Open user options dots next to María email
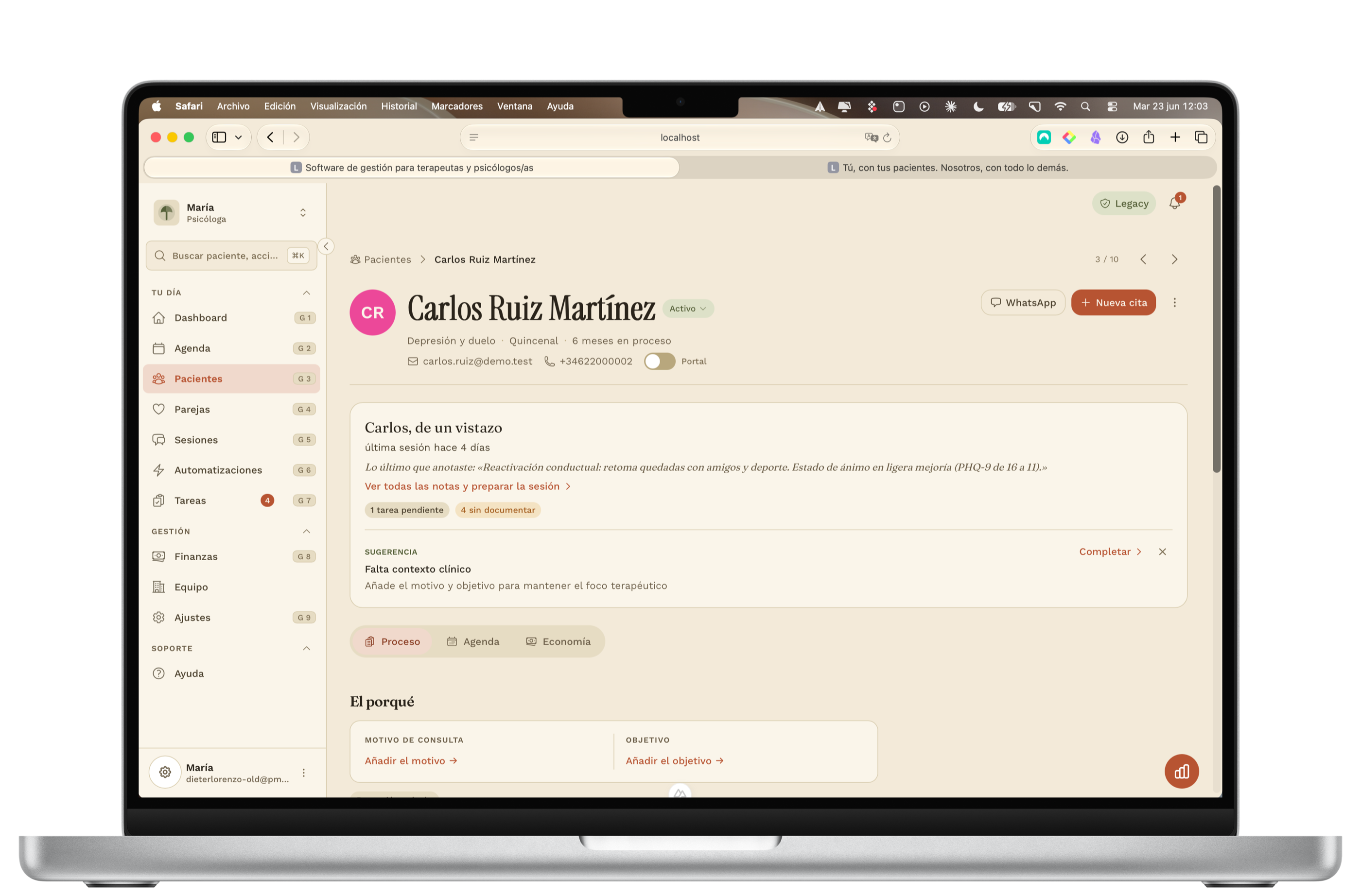This screenshot has height=896, width=1361. click(304, 772)
